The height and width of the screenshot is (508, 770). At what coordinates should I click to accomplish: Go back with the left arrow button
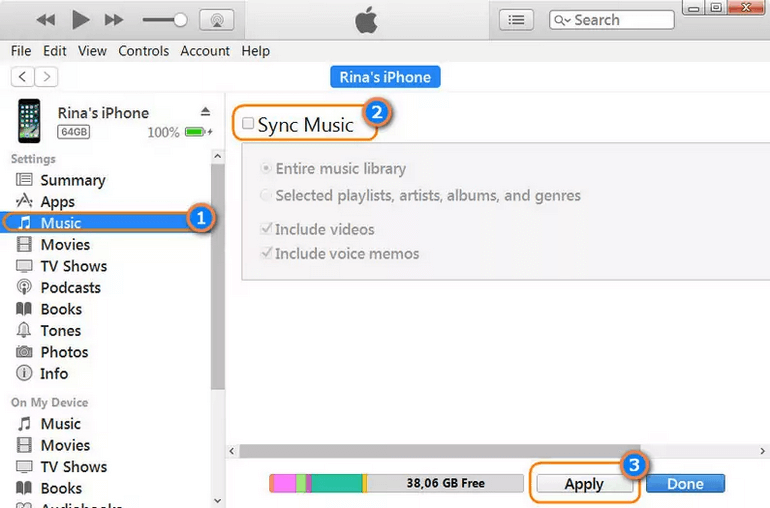click(x=22, y=77)
